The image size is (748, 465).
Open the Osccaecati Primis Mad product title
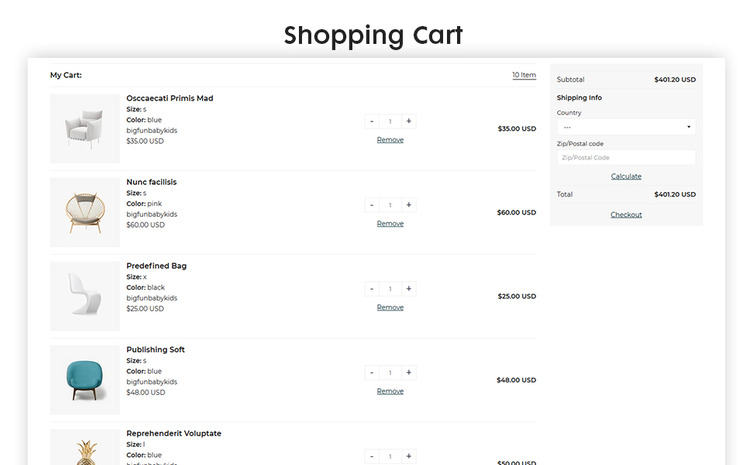point(170,98)
